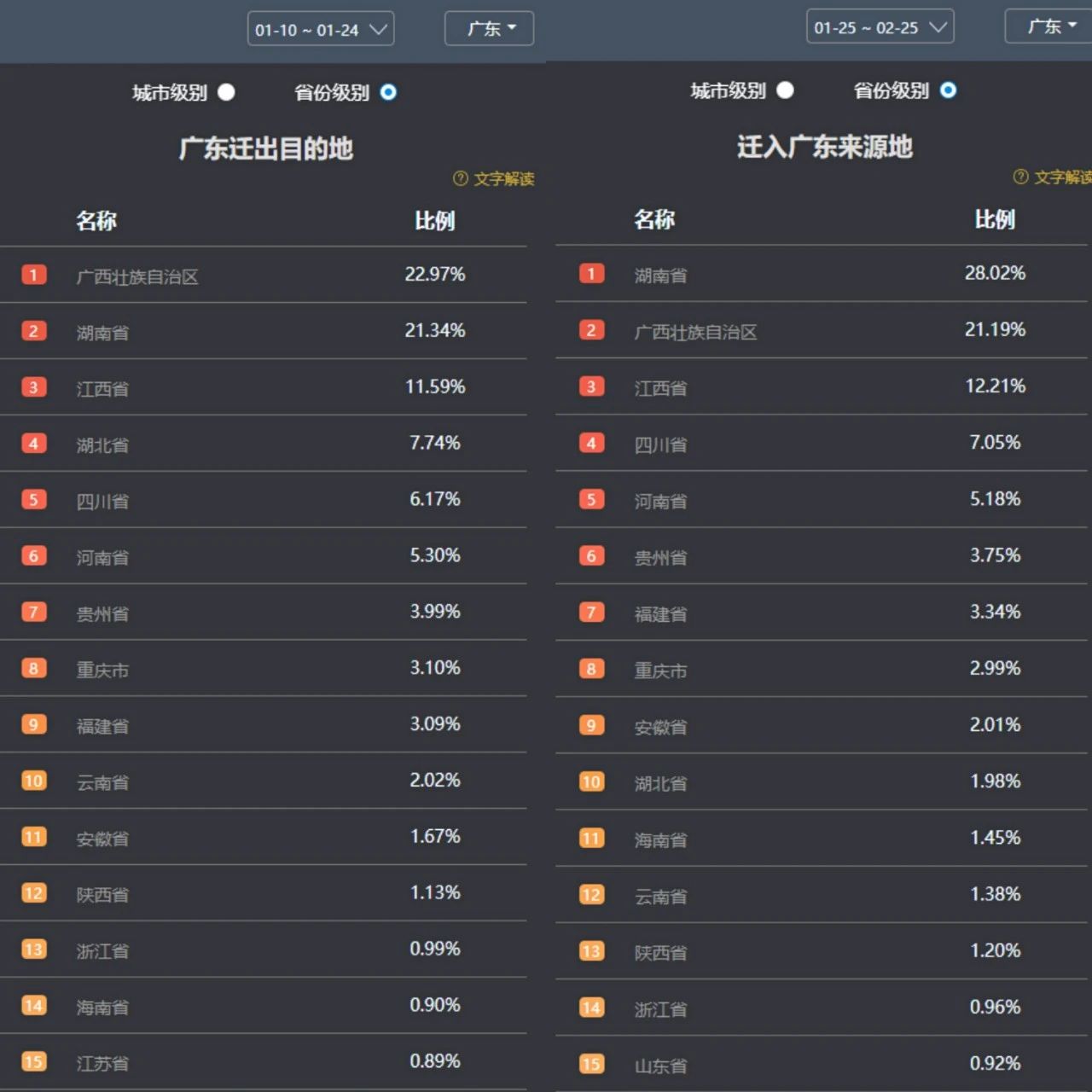Viewport: 1092px width, 1092px height.
Task: Select 省份级别 radio in right panel
Action: (x=948, y=90)
